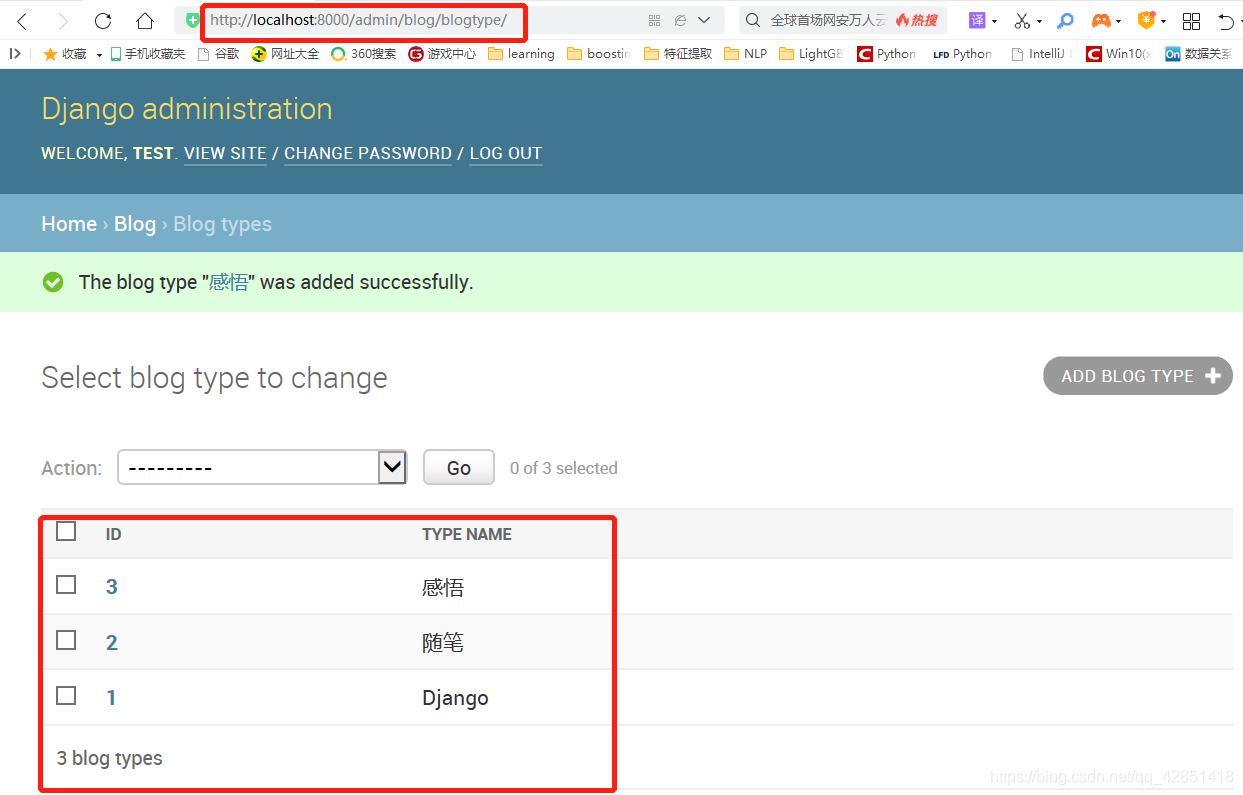
Task: Click the green security shield in address bar
Action: (192, 20)
